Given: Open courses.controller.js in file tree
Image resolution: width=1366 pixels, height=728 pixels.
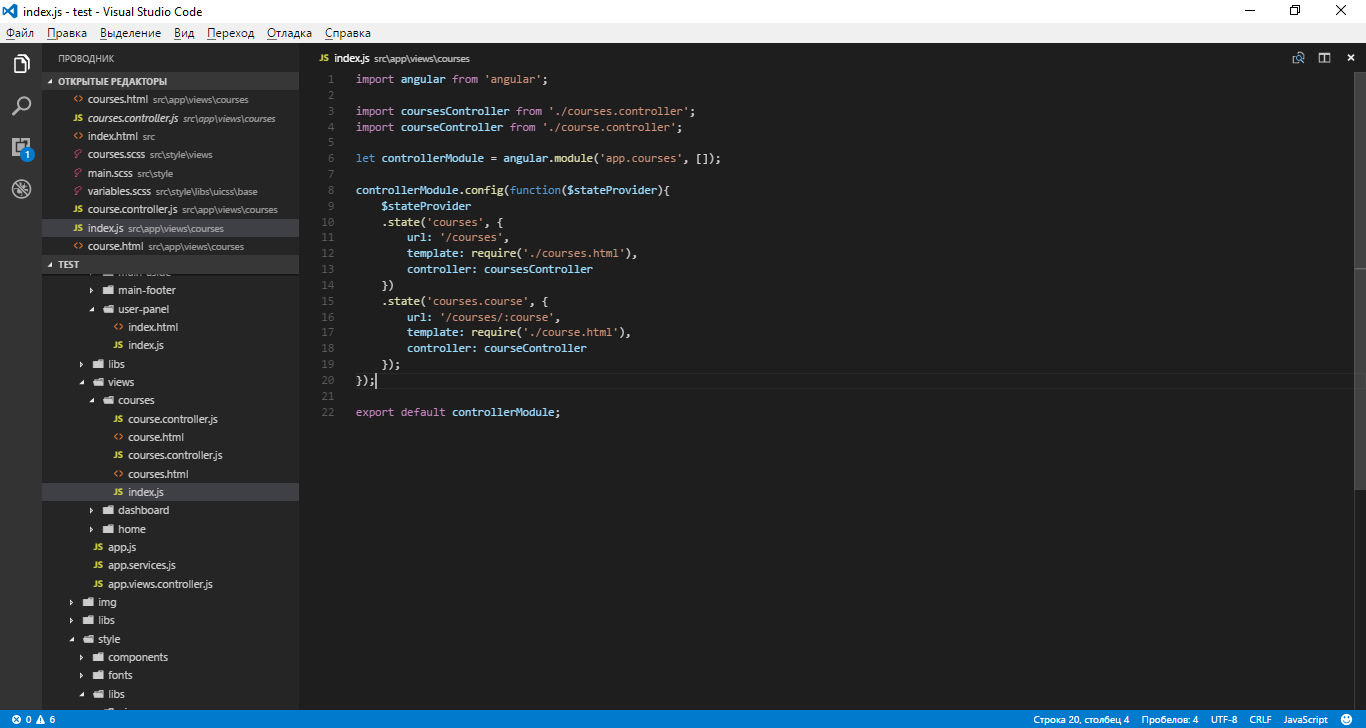Looking at the screenshot, I should click(x=174, y=455).
